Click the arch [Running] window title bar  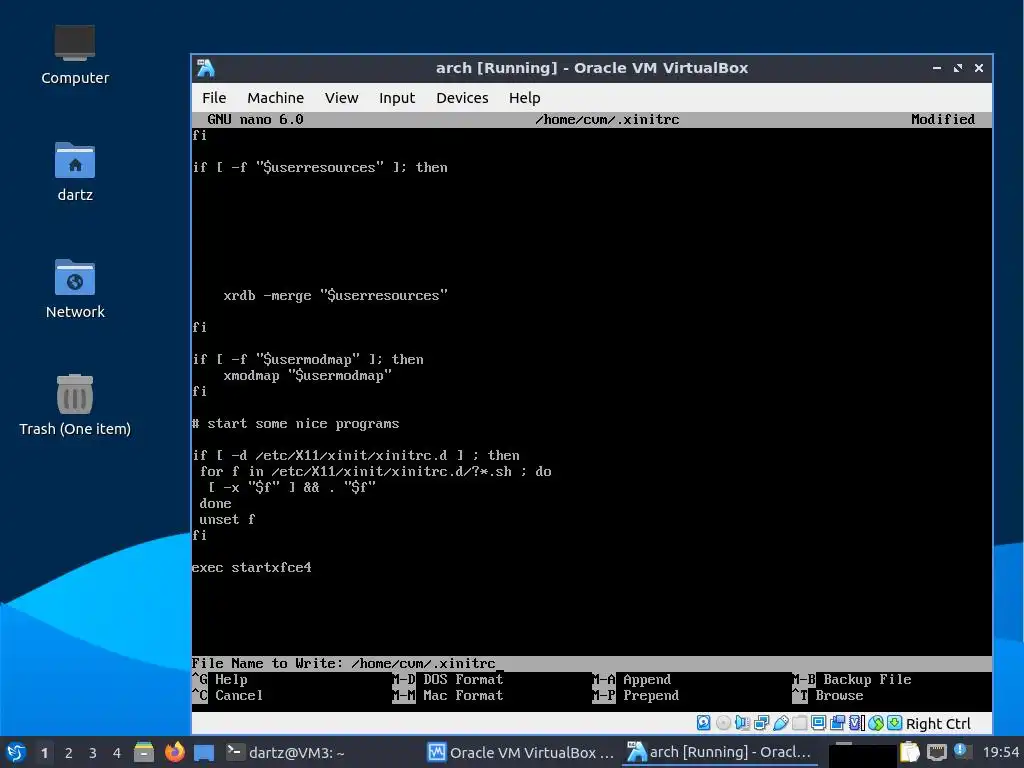592,68
